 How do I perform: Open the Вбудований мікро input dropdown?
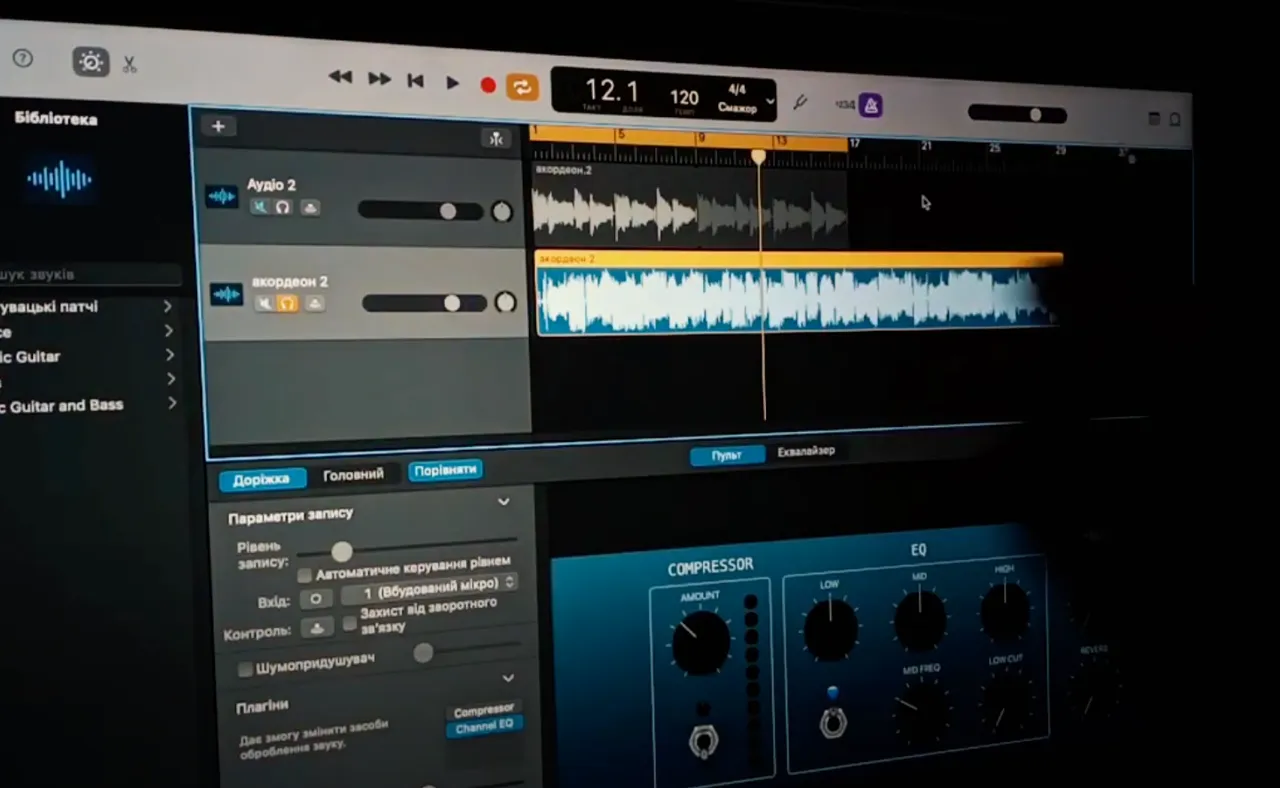pos(428,587)
